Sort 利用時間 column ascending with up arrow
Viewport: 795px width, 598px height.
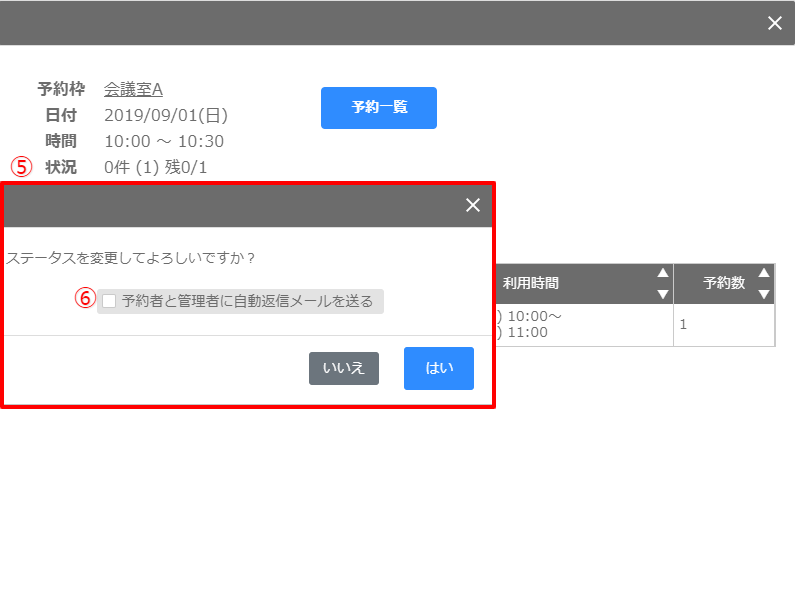pyautogui.click(x=661, y=273)
